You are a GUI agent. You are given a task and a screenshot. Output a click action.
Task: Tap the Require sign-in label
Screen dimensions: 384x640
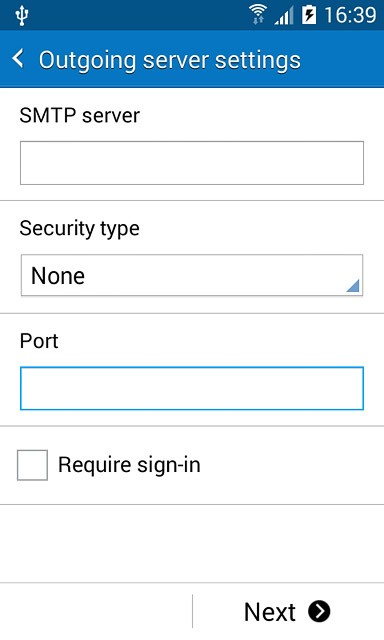tap(129, 465)
